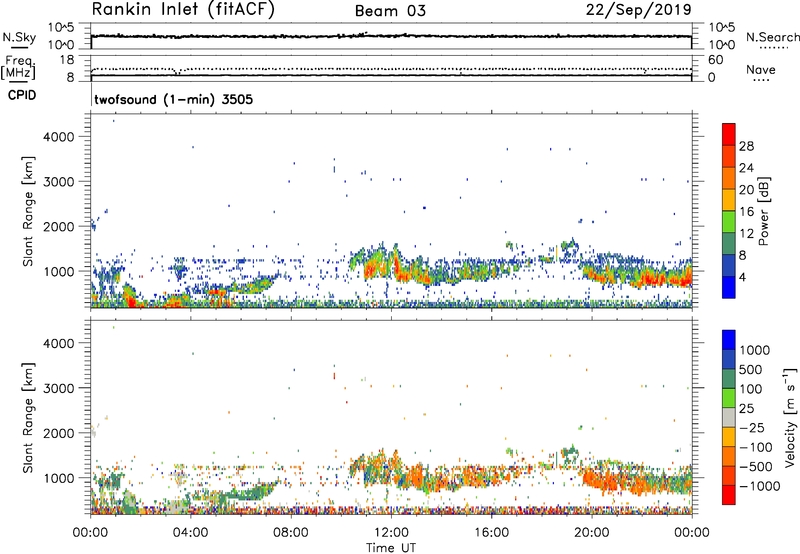The image size is (800, 554).
Task: Click the 'Nave' legend label
Action: pyautogui.click(x=761, y=70)
